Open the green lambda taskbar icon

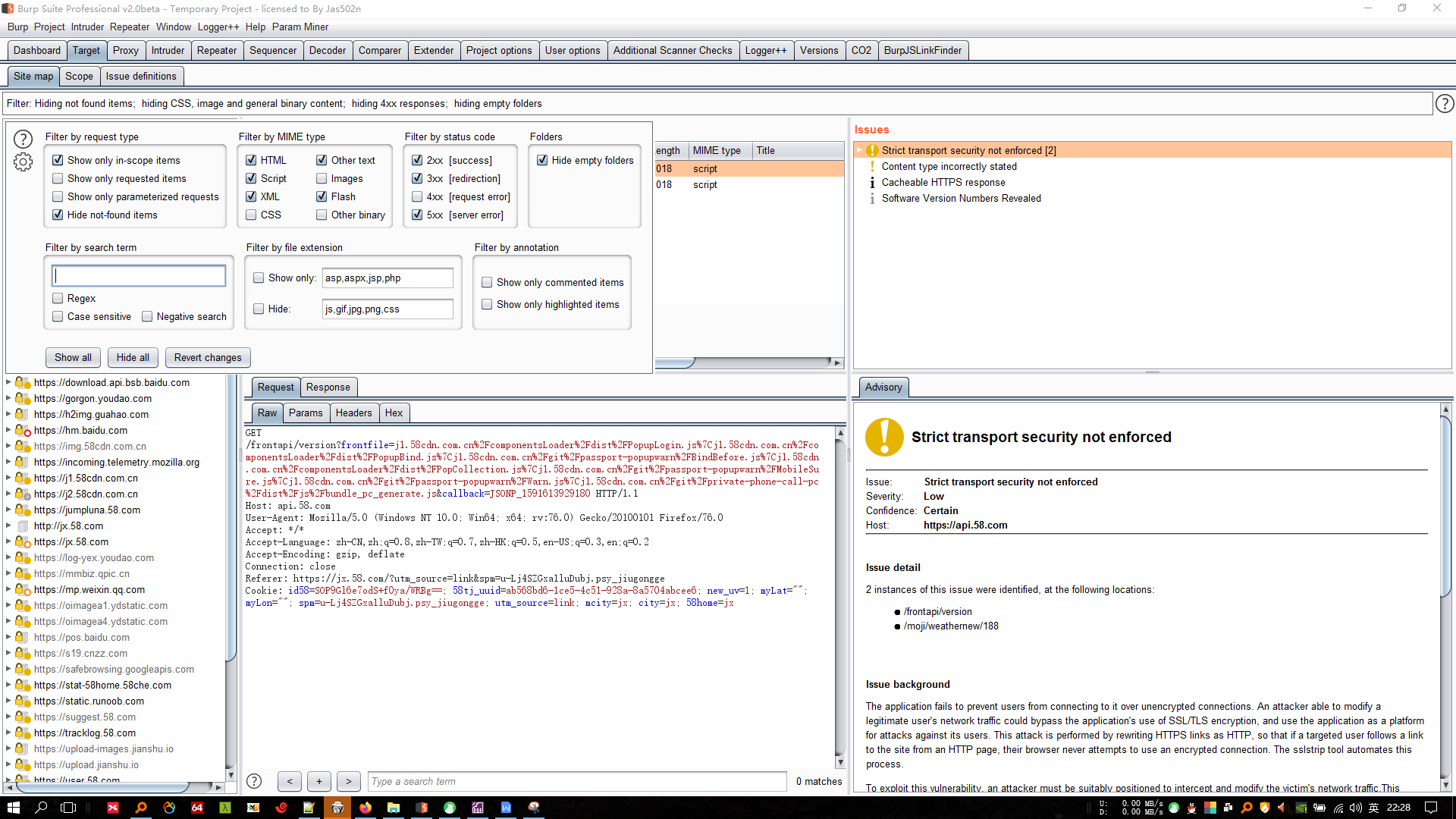[225, 808]
